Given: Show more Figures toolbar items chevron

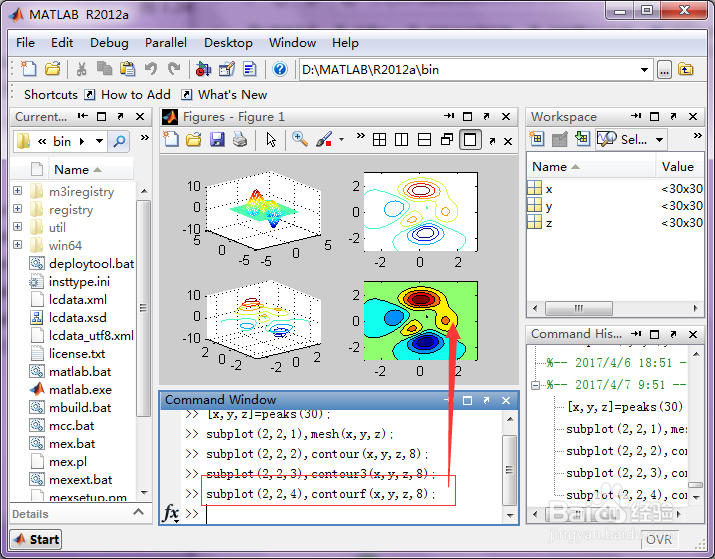Looking at the screenshot, I should tap(361, 135).
